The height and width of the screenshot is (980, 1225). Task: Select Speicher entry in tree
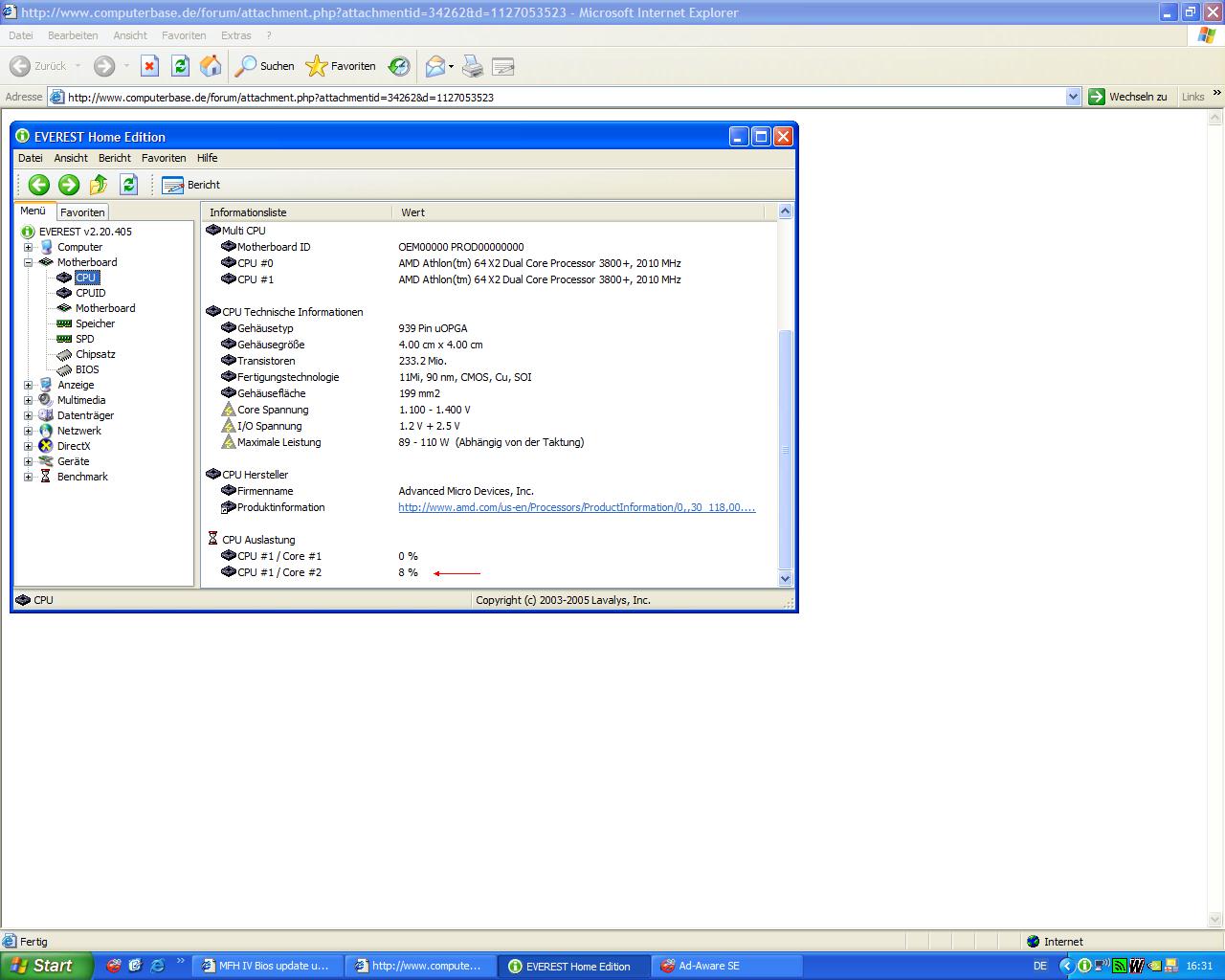click(95, 323)
